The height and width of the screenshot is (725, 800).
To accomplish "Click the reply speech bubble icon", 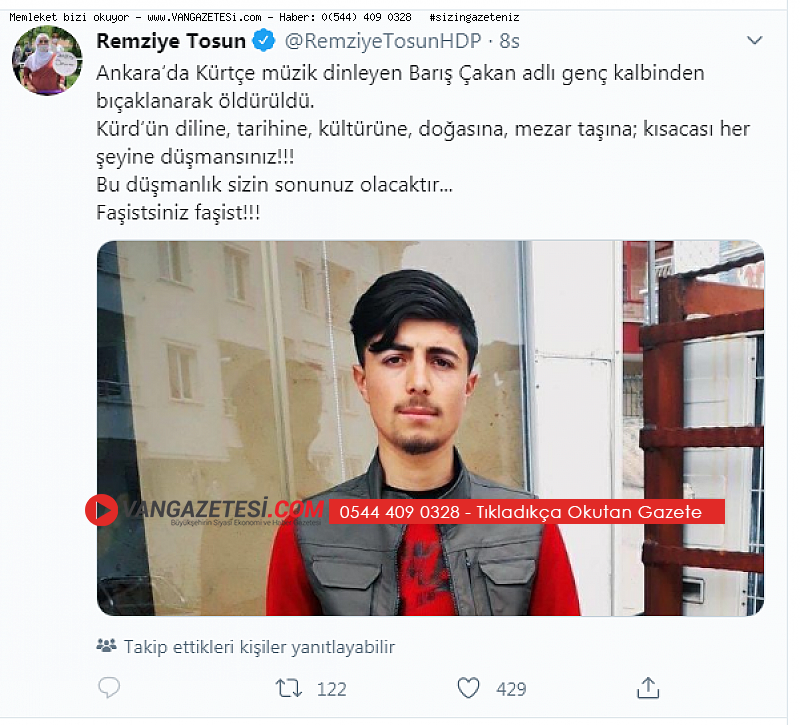I will tap(109, 688).
